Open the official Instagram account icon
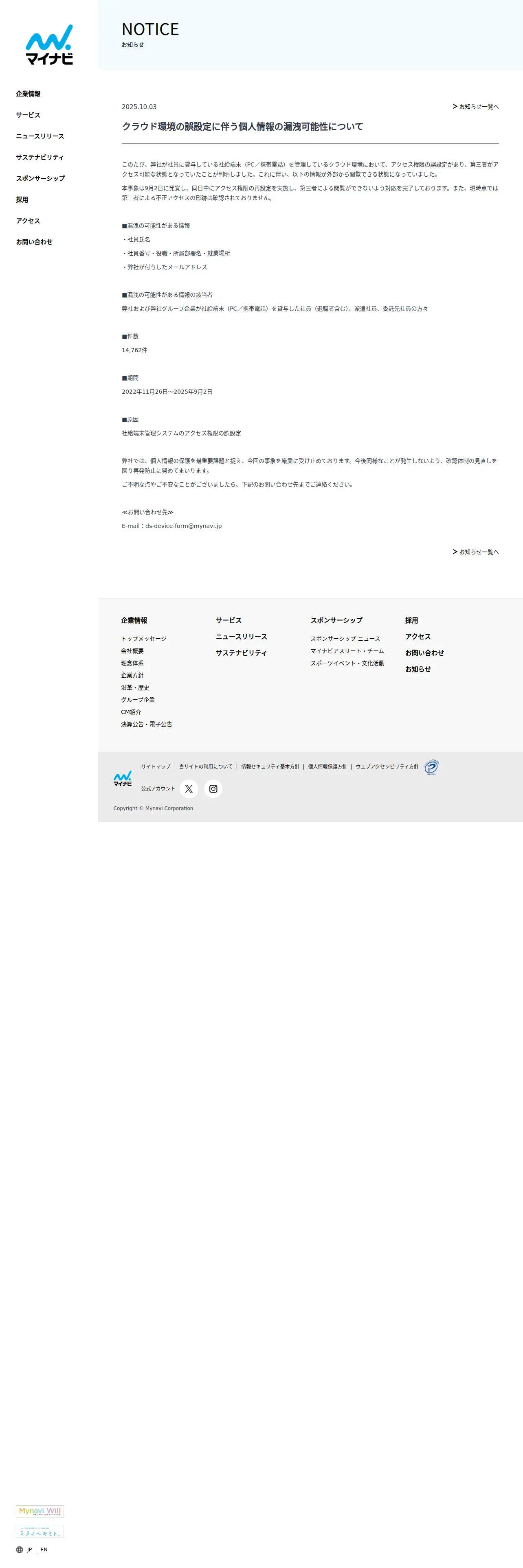 tap(213, 789)
